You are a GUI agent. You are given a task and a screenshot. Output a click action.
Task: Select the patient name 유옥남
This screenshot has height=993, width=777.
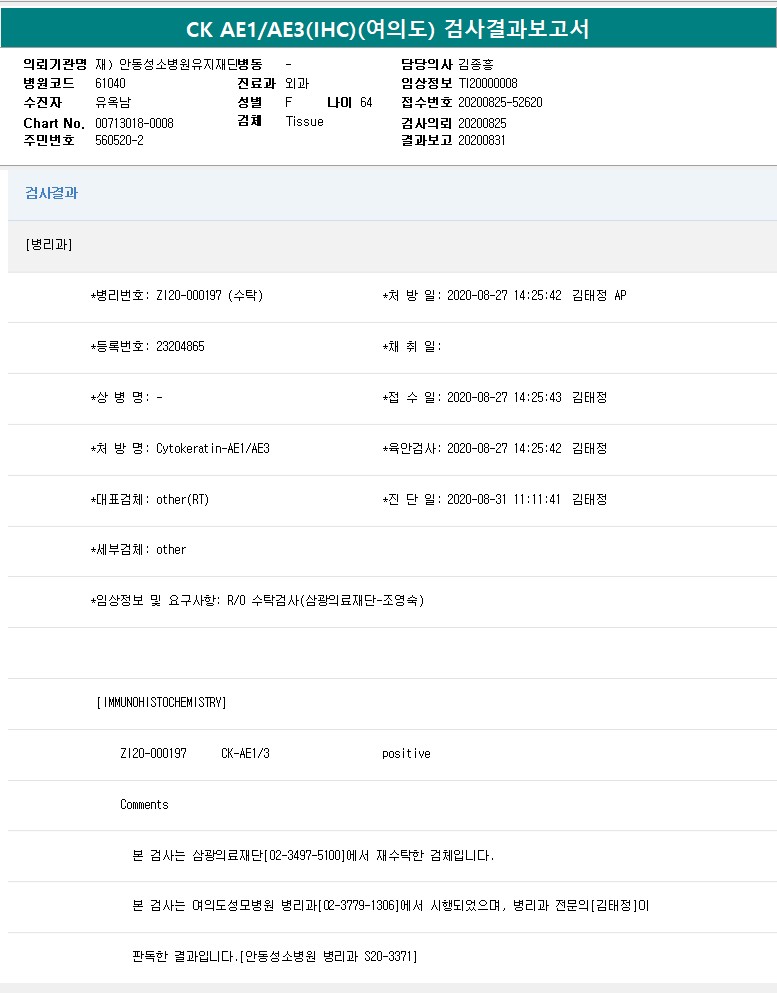coord(113,103)
